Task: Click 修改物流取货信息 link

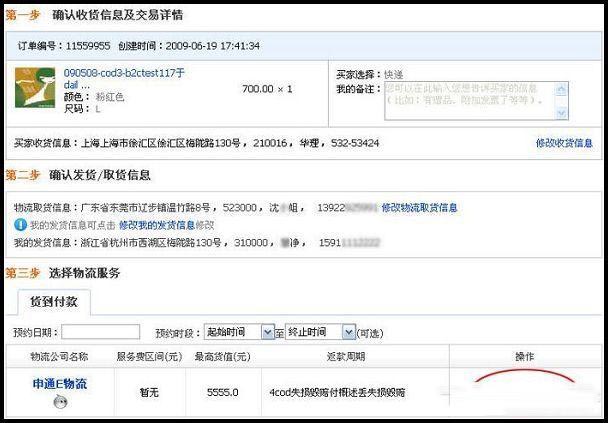Action: (420, 208)
